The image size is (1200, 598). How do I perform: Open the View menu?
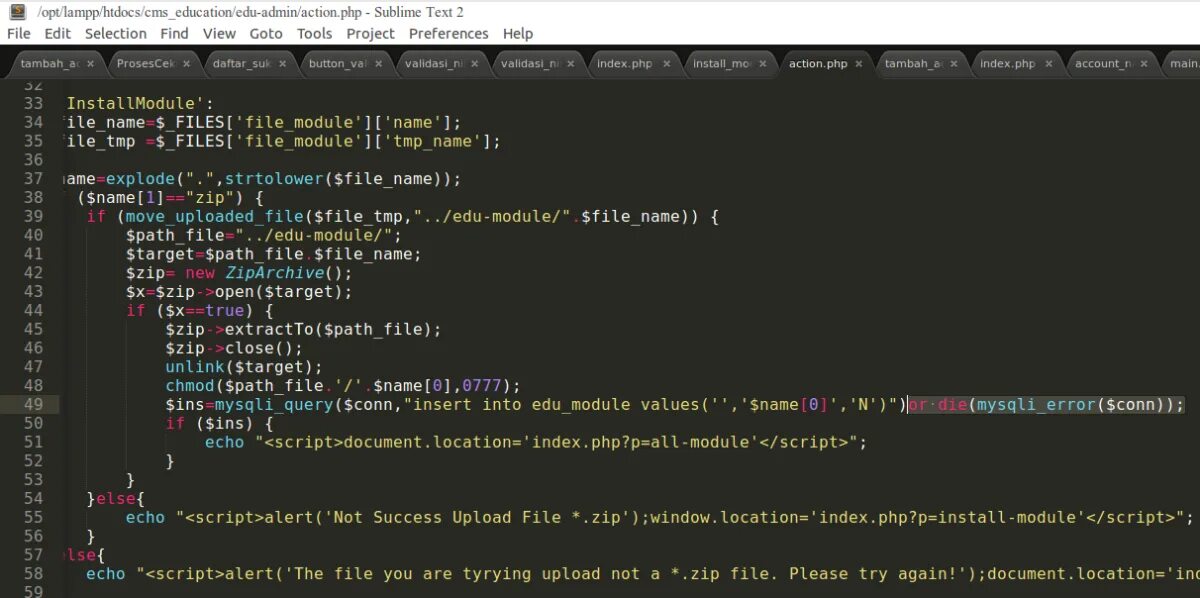(219, 33)
